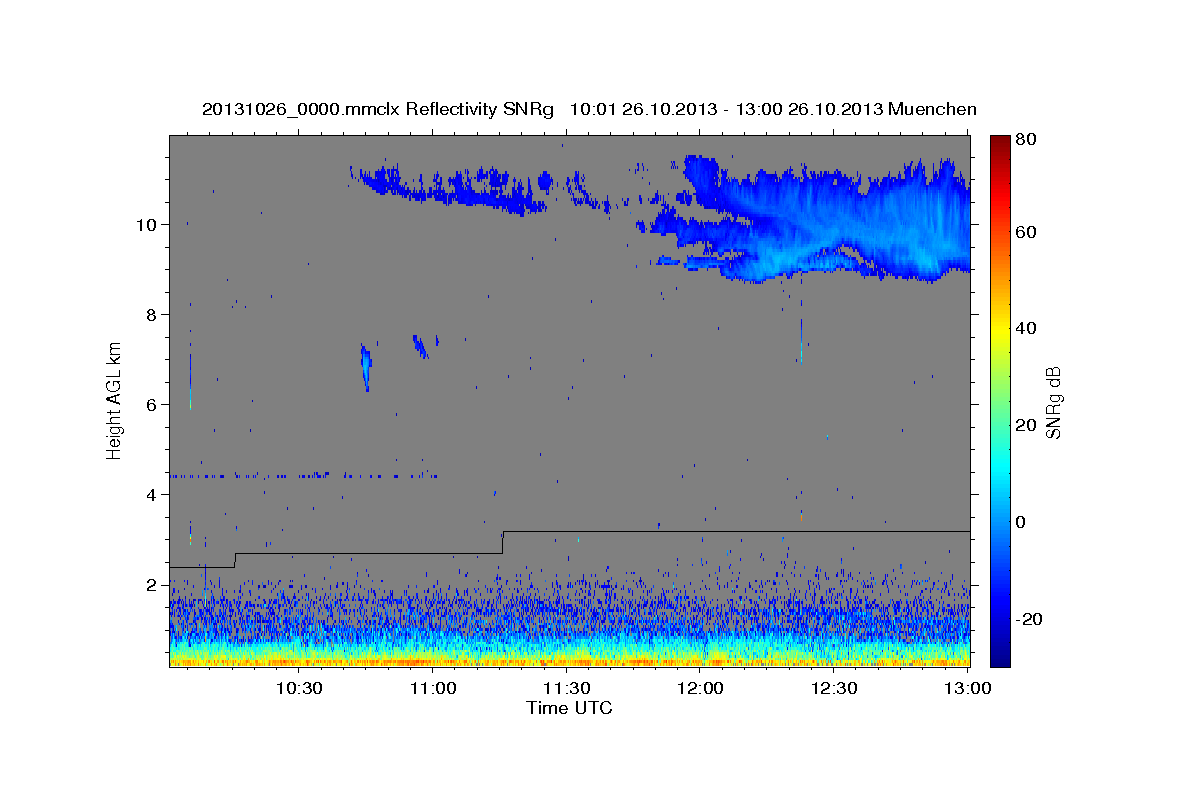Click the 12:00 time tick label
The height and width of the screenshot is (800, 1200).
701,688
